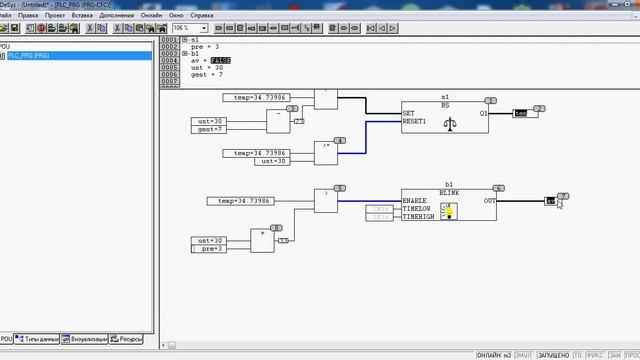Click the 'gest = 7' declaration line
Viewport: 640px width, 360px height.
point(207,75)
